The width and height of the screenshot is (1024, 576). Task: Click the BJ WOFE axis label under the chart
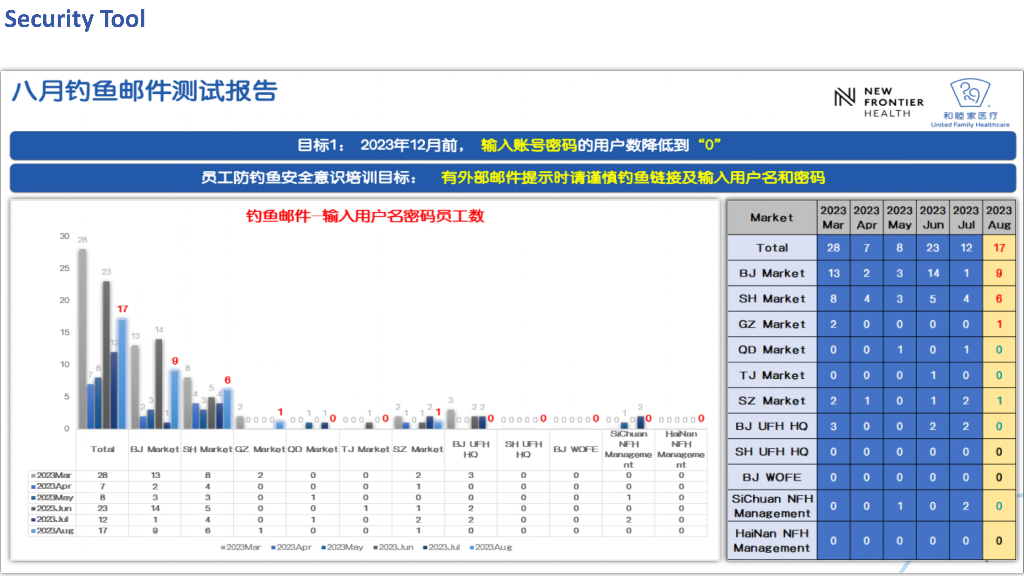575,449
